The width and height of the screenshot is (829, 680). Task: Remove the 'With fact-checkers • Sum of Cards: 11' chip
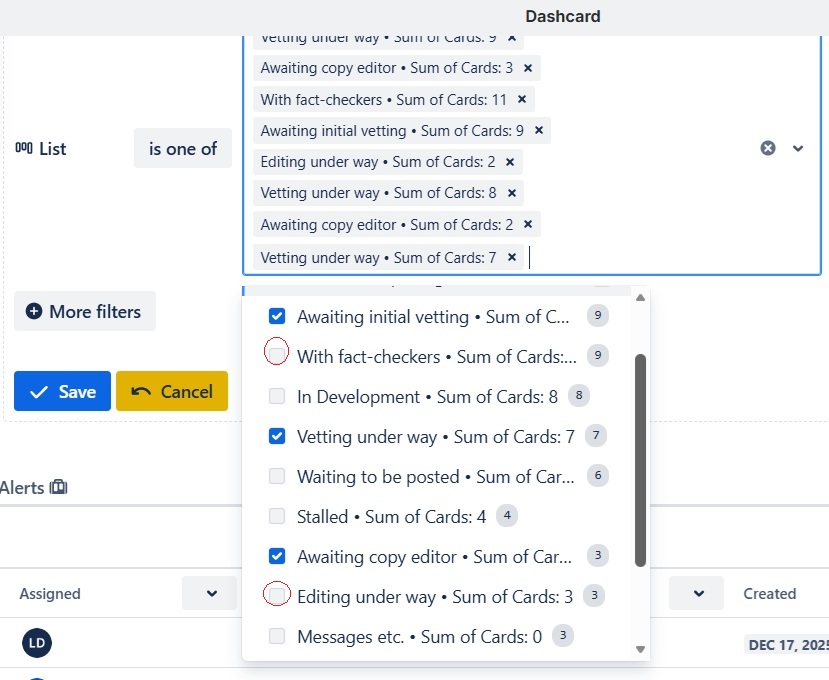click(522, 99)
